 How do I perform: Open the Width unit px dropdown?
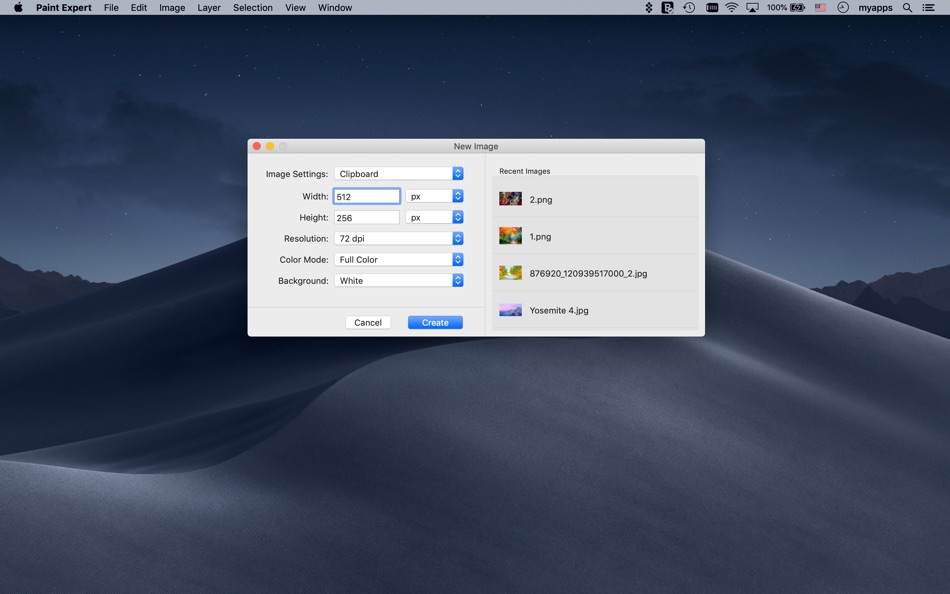pos(434,196)
